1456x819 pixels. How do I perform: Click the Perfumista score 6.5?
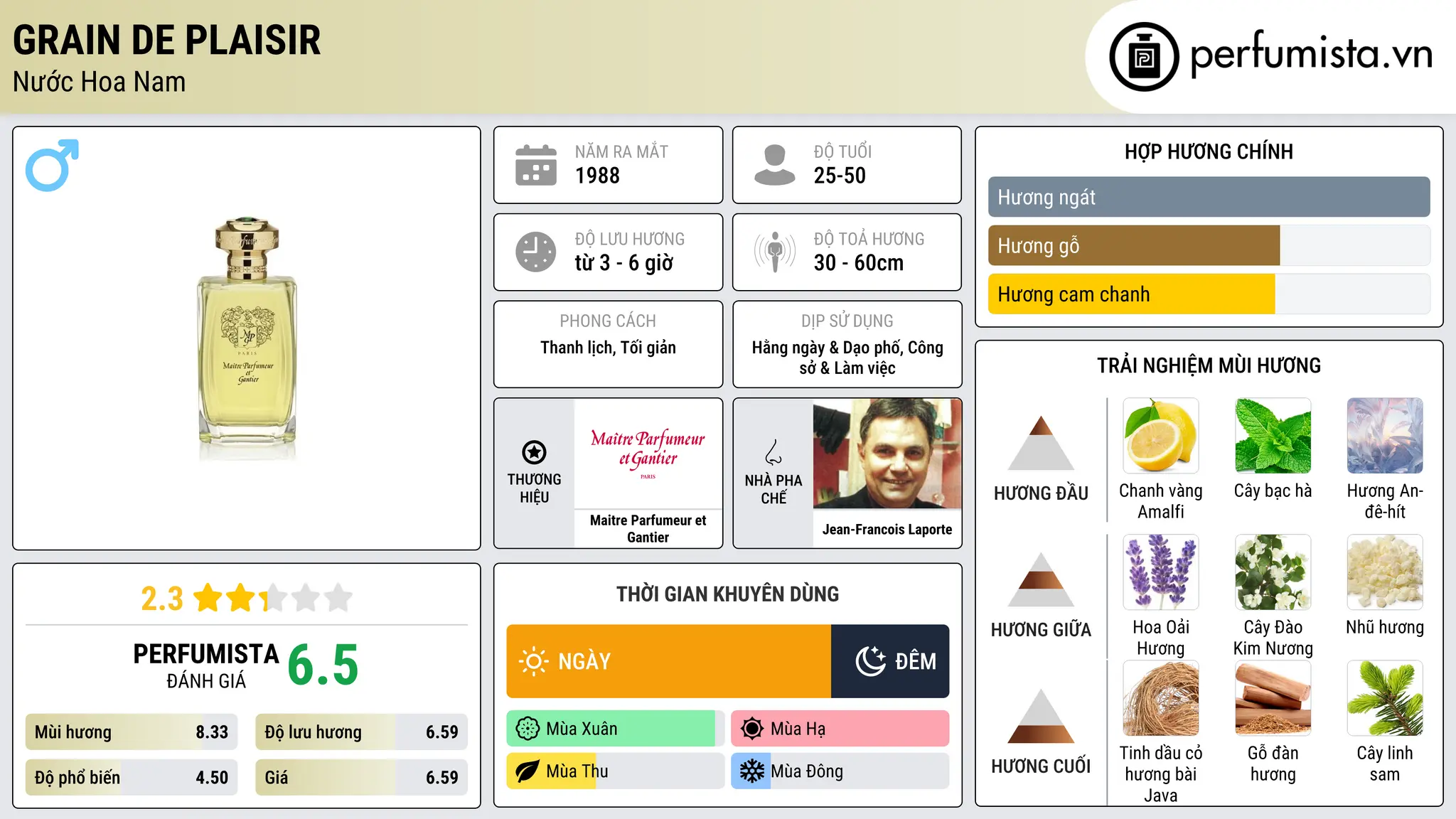[x=323, y=665]
